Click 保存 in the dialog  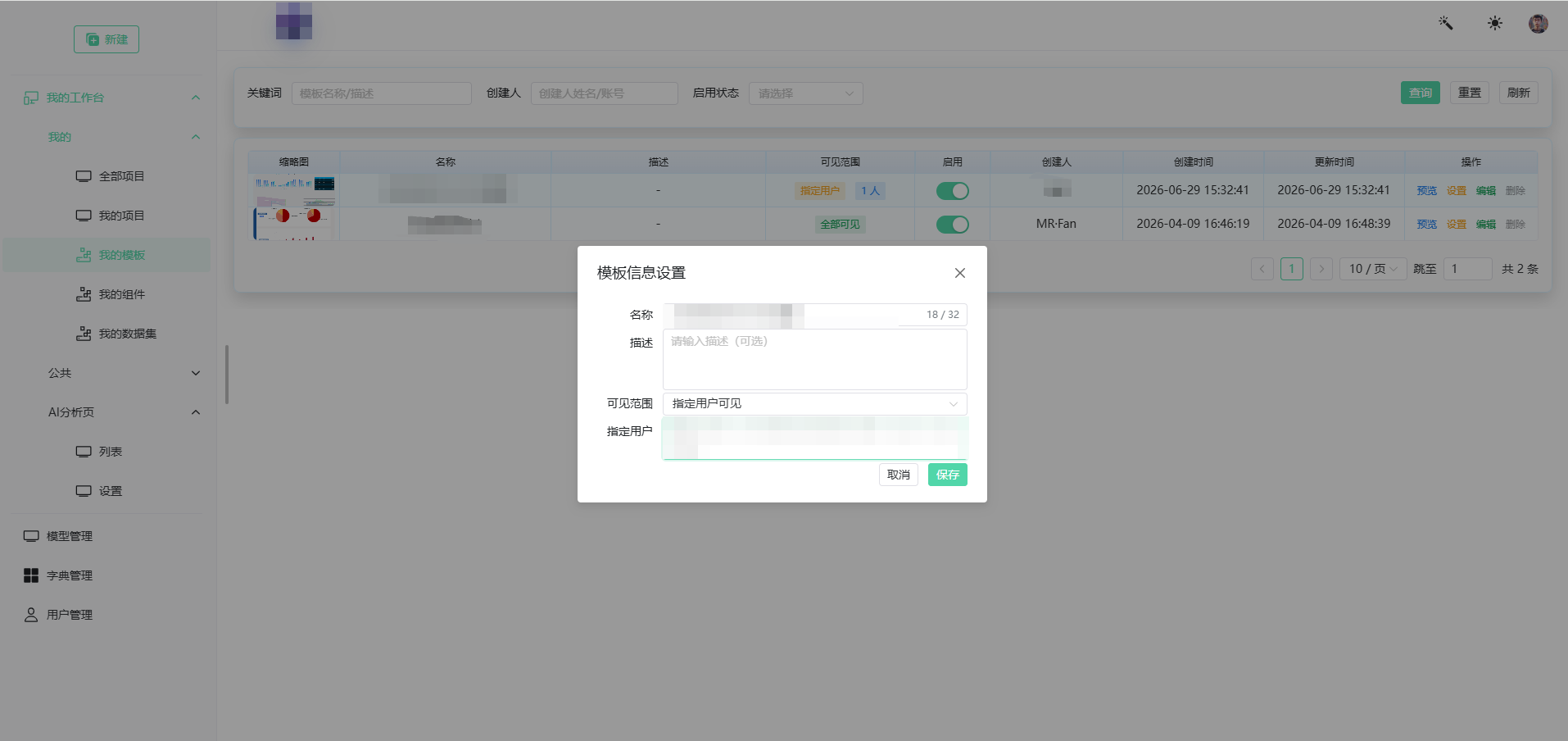[948, 475]
